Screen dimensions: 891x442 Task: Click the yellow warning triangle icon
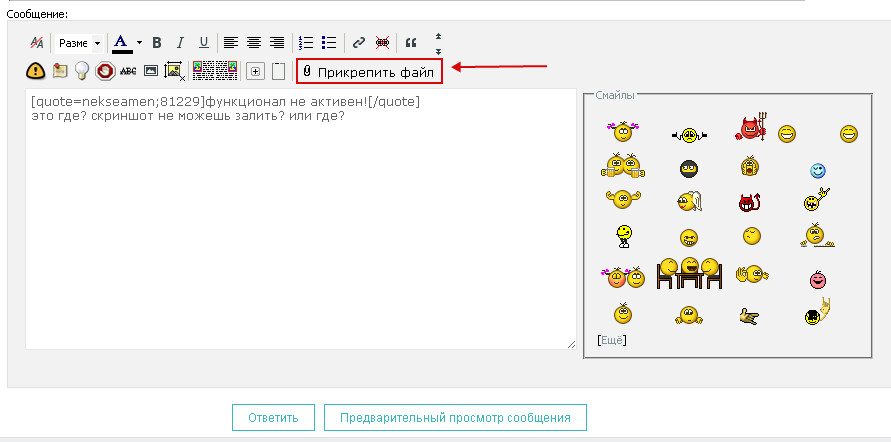(36, 71)
